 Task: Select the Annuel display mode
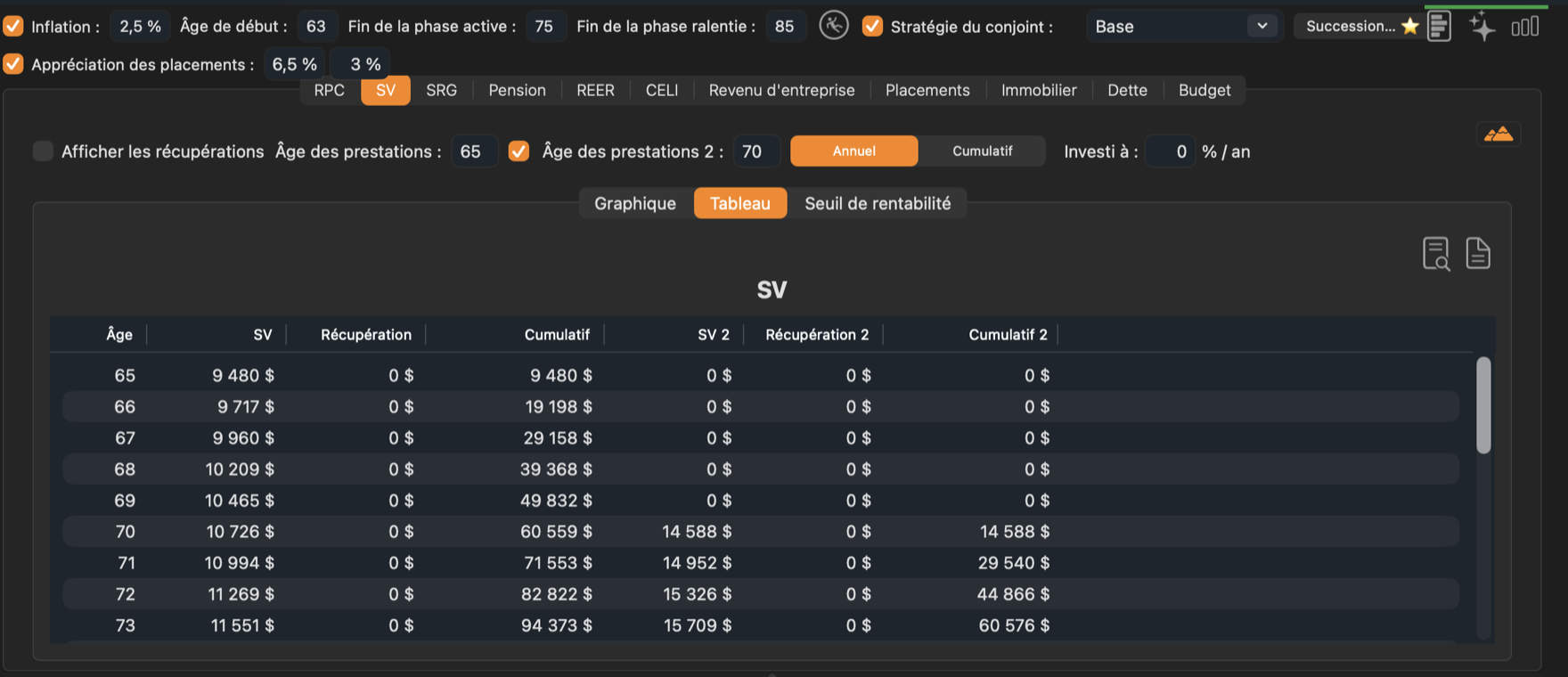854,151
